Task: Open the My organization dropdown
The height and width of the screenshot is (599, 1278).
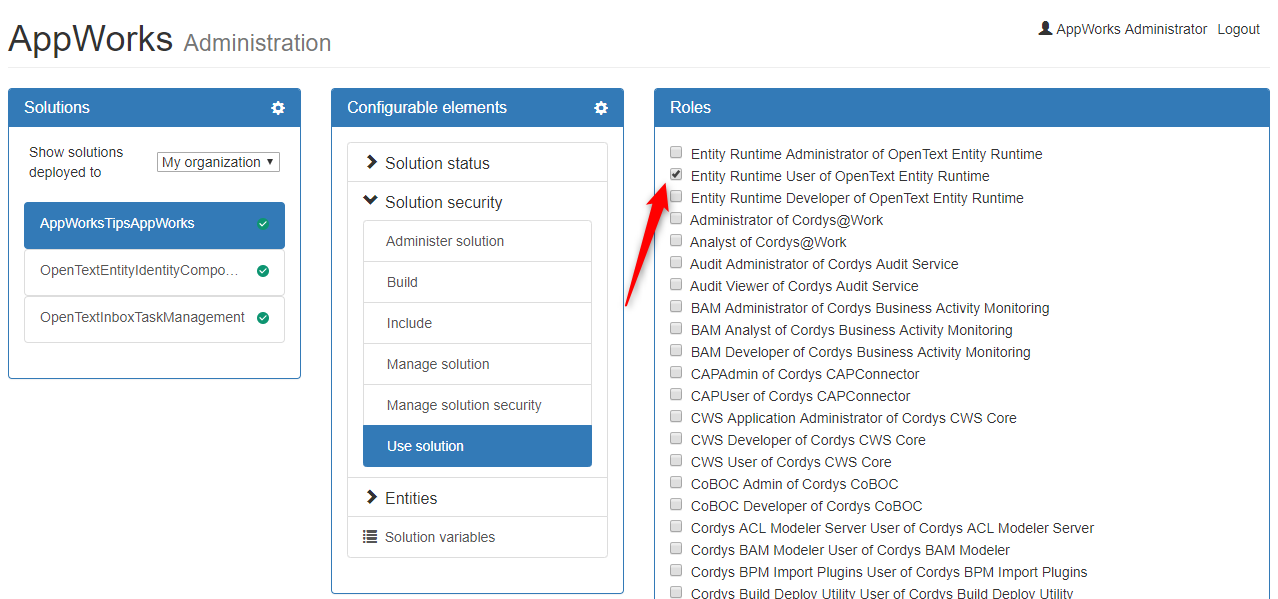Action: tap(218, 162)
